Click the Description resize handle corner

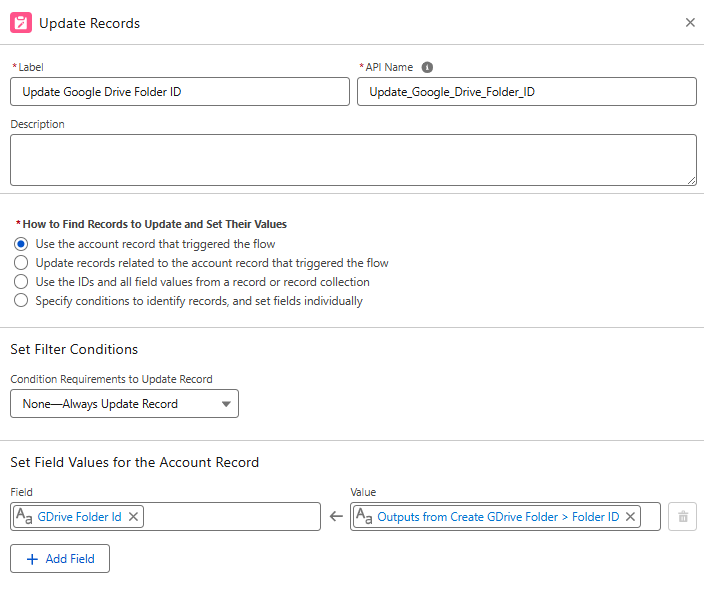click(691, 180)
